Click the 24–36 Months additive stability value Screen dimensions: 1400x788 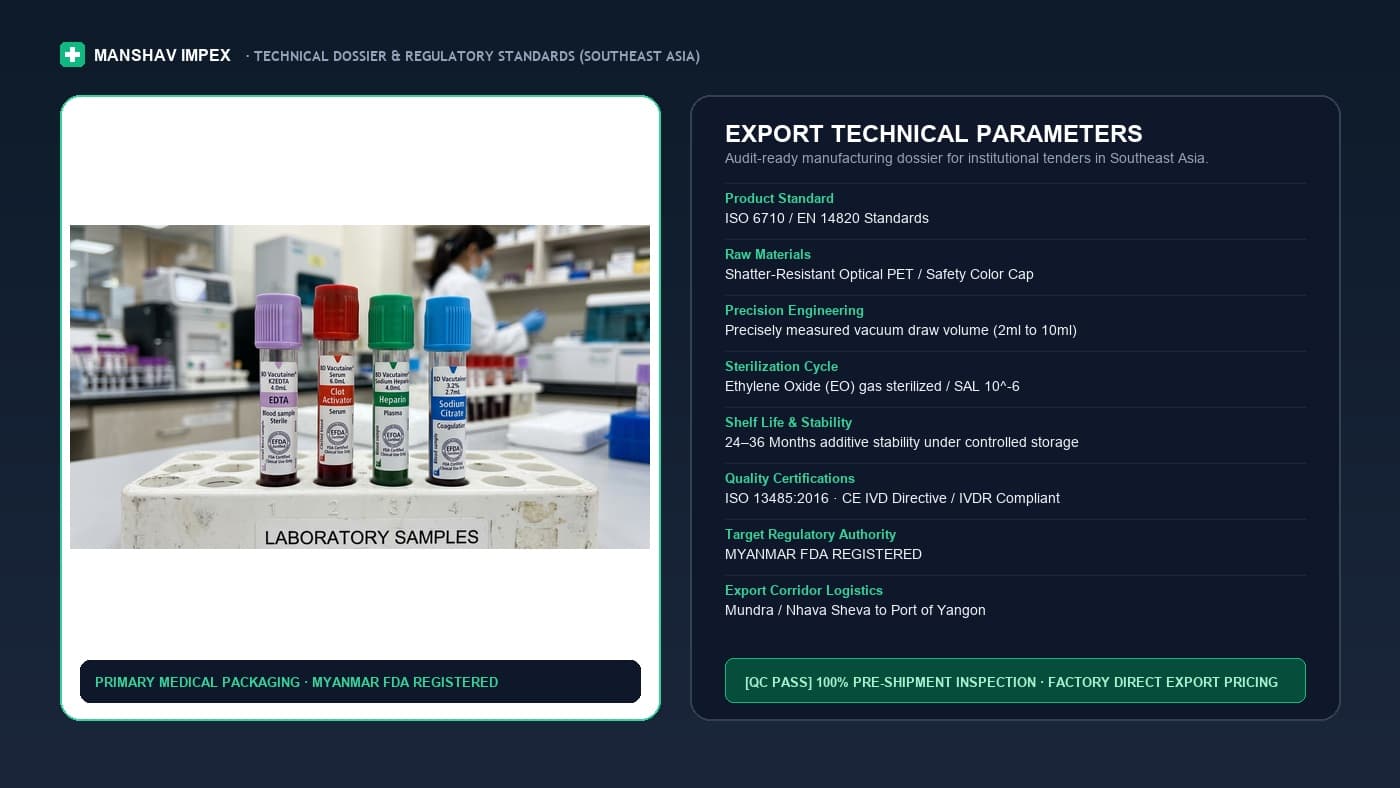coord(901,442)
